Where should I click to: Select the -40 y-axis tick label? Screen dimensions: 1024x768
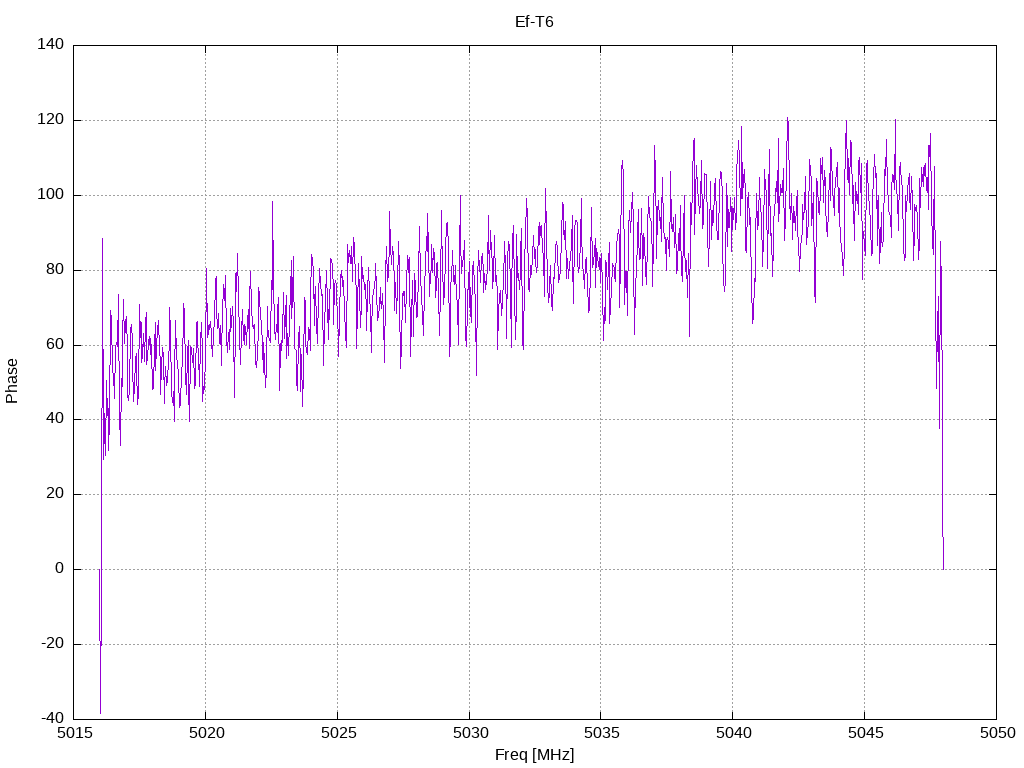[x=53, y=719]
